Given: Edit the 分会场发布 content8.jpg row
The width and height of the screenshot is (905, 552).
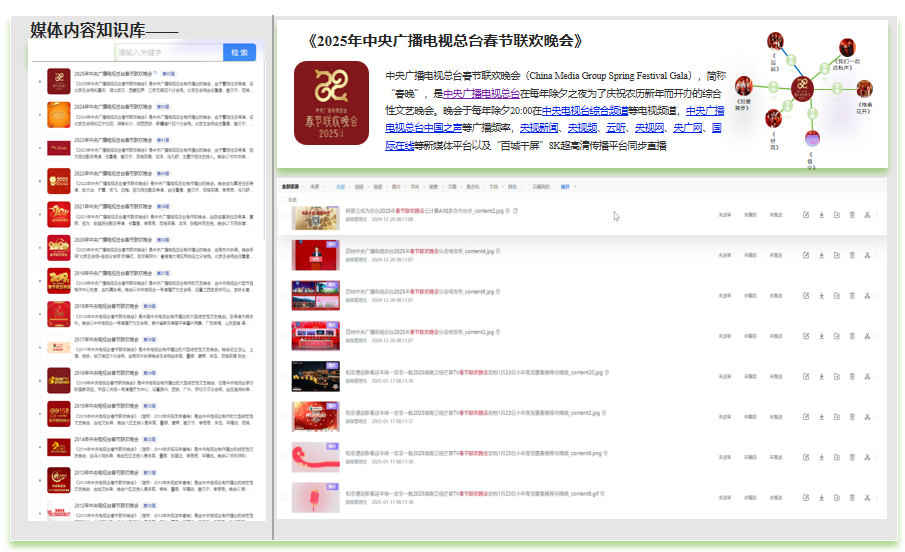Looking at the screenshot, I should 806,296.
